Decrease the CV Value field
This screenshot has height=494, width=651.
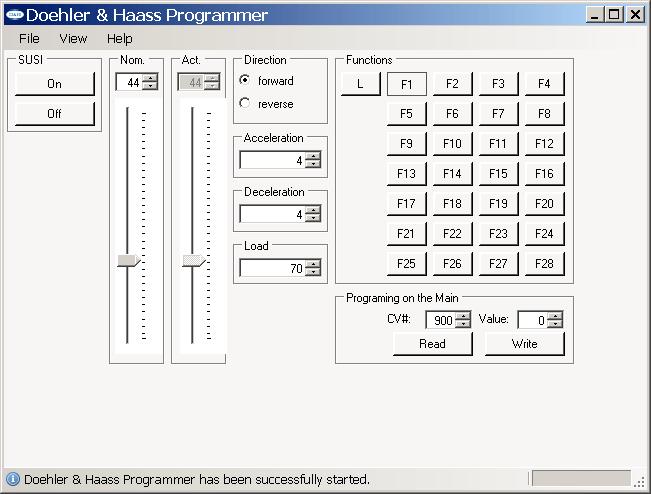pyautogui.click(x=555, y=324)
